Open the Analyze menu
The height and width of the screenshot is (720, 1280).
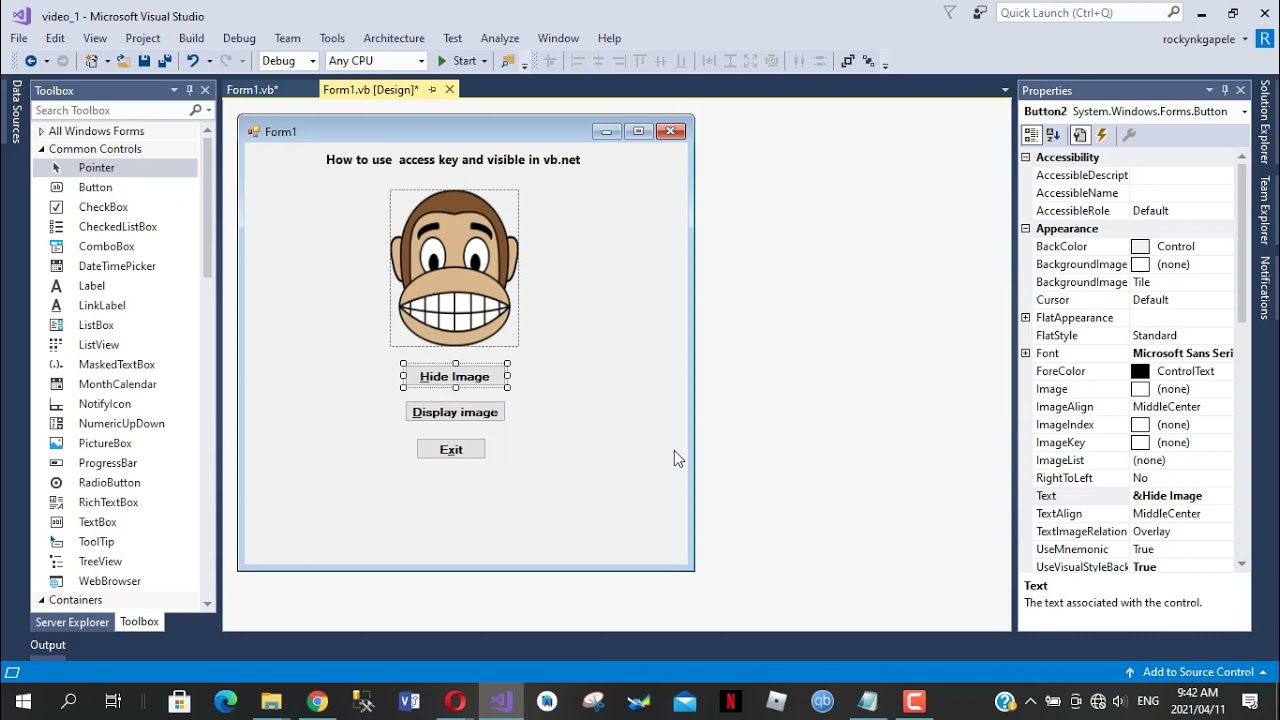pos(499,38)
